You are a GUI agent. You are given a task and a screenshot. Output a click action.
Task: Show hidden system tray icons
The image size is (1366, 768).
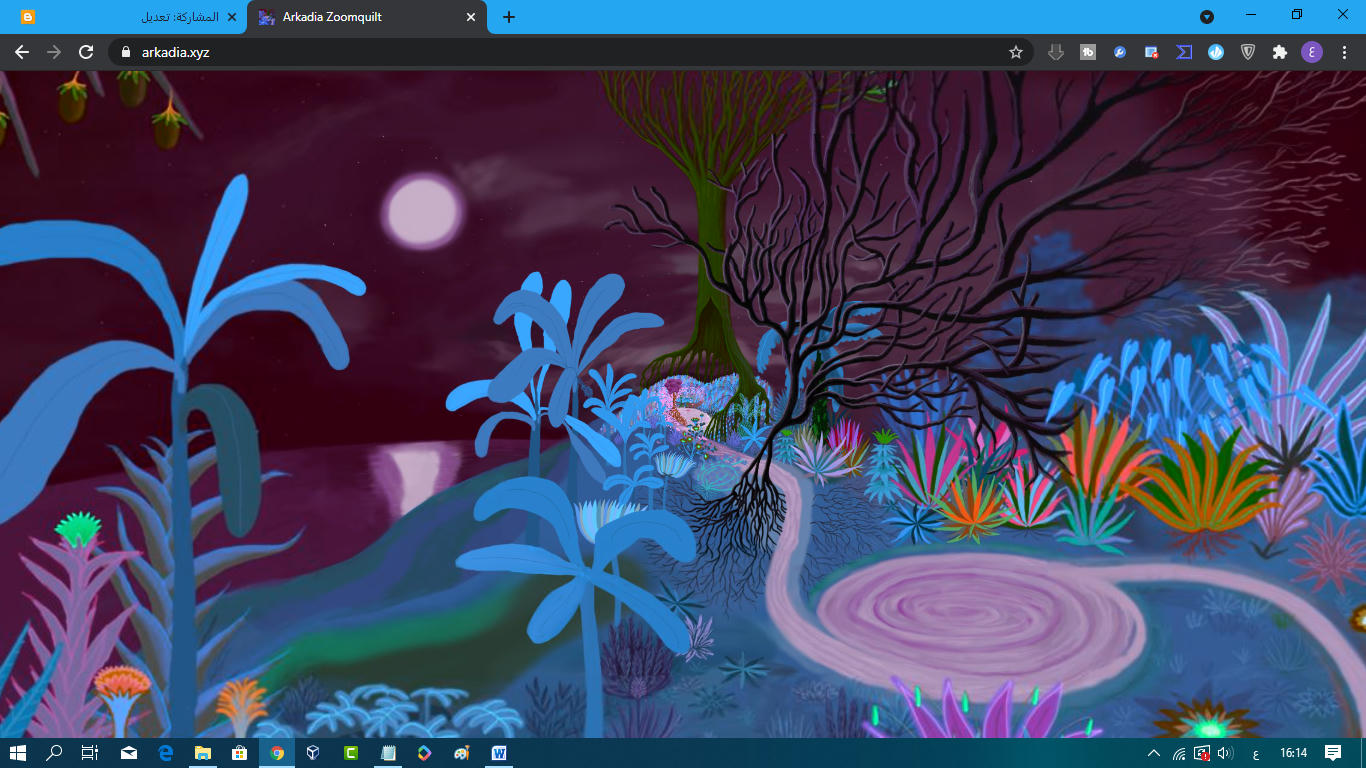pyautogui.click(x=1154, y=753)
